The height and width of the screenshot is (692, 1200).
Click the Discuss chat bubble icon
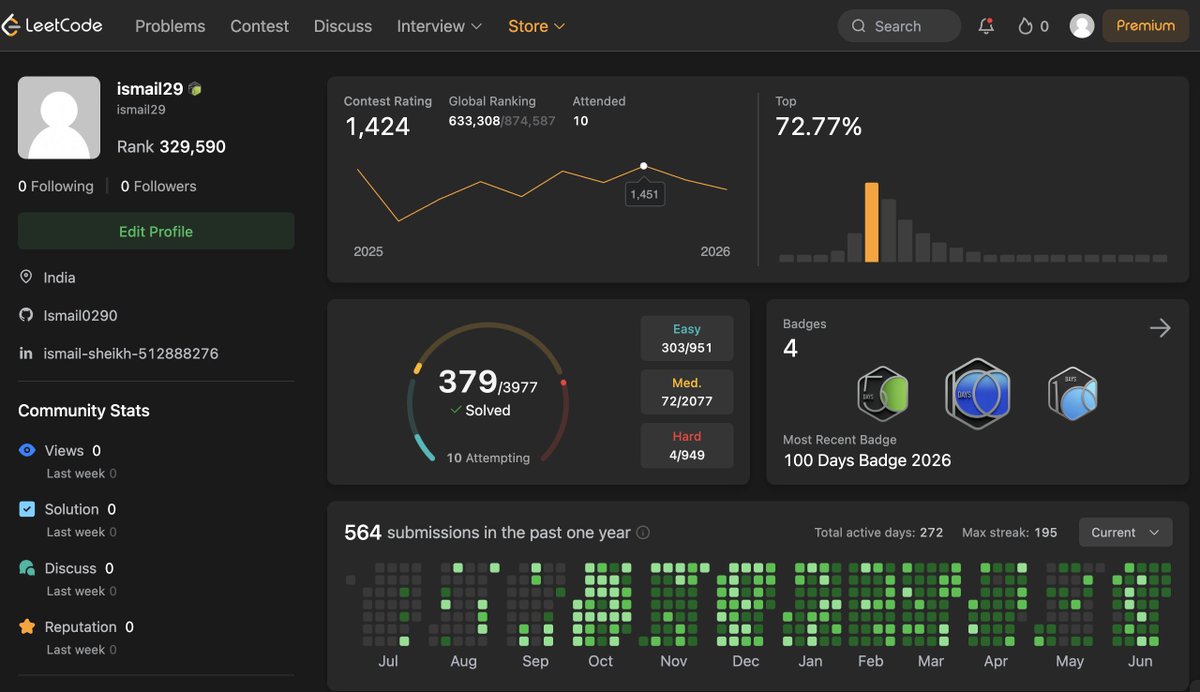coord(27,568)
